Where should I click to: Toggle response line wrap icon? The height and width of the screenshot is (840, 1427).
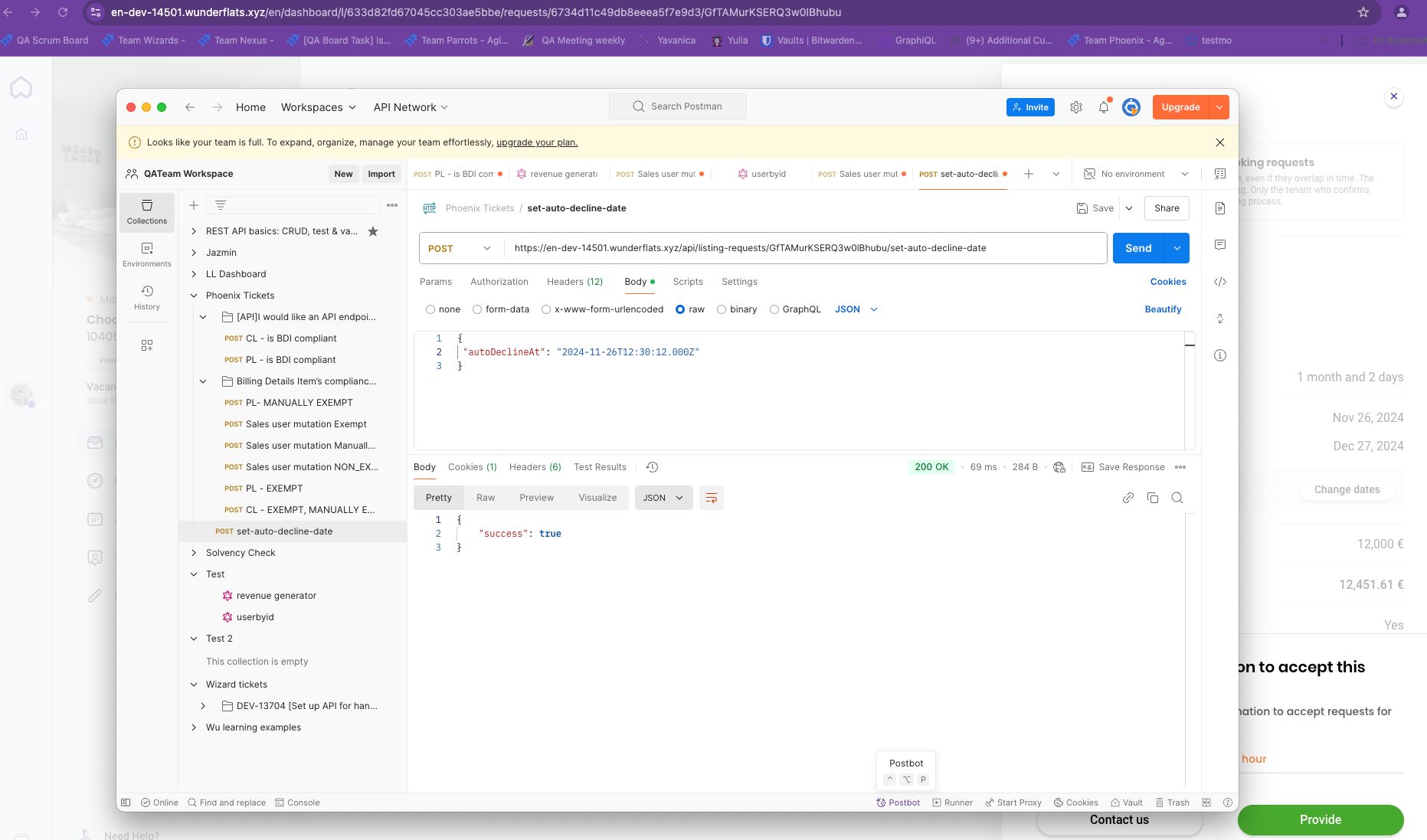712,498
